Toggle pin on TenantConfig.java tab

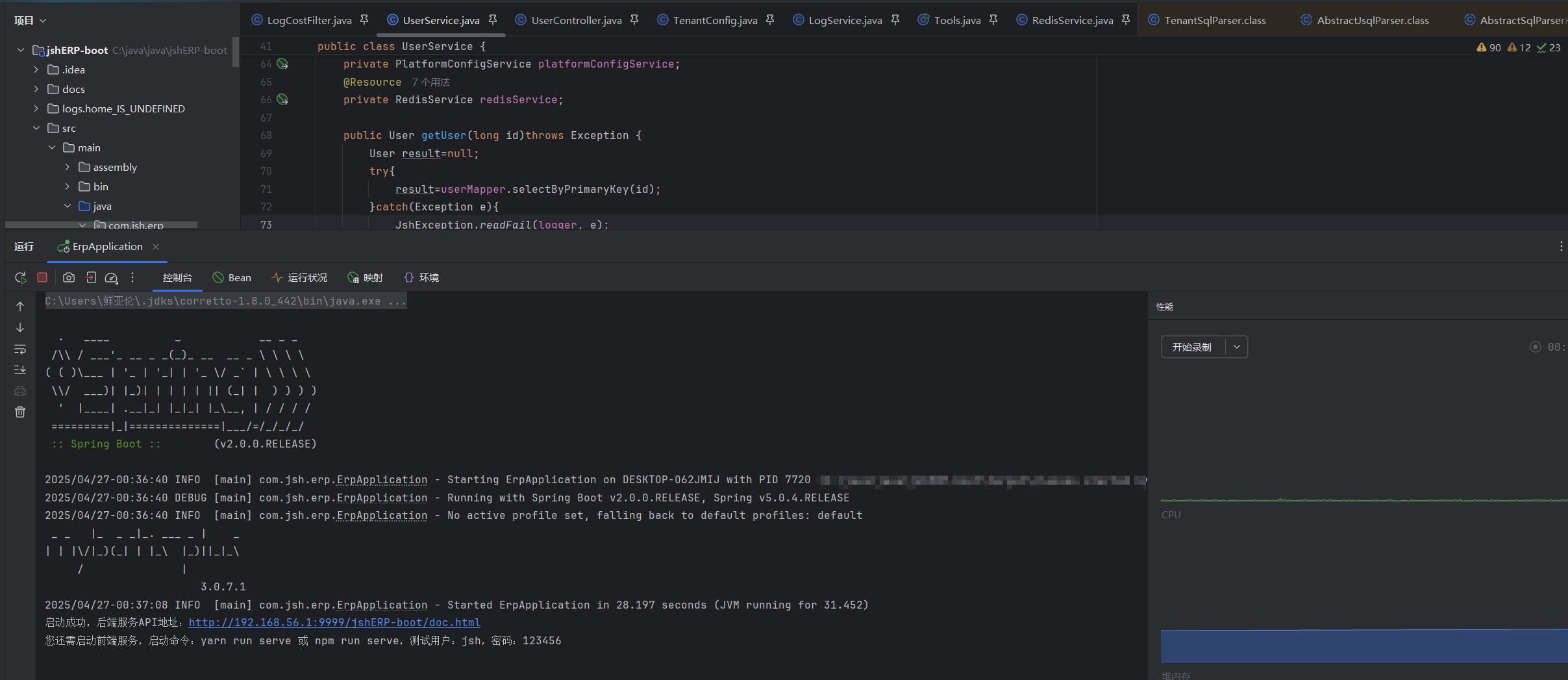770,20
